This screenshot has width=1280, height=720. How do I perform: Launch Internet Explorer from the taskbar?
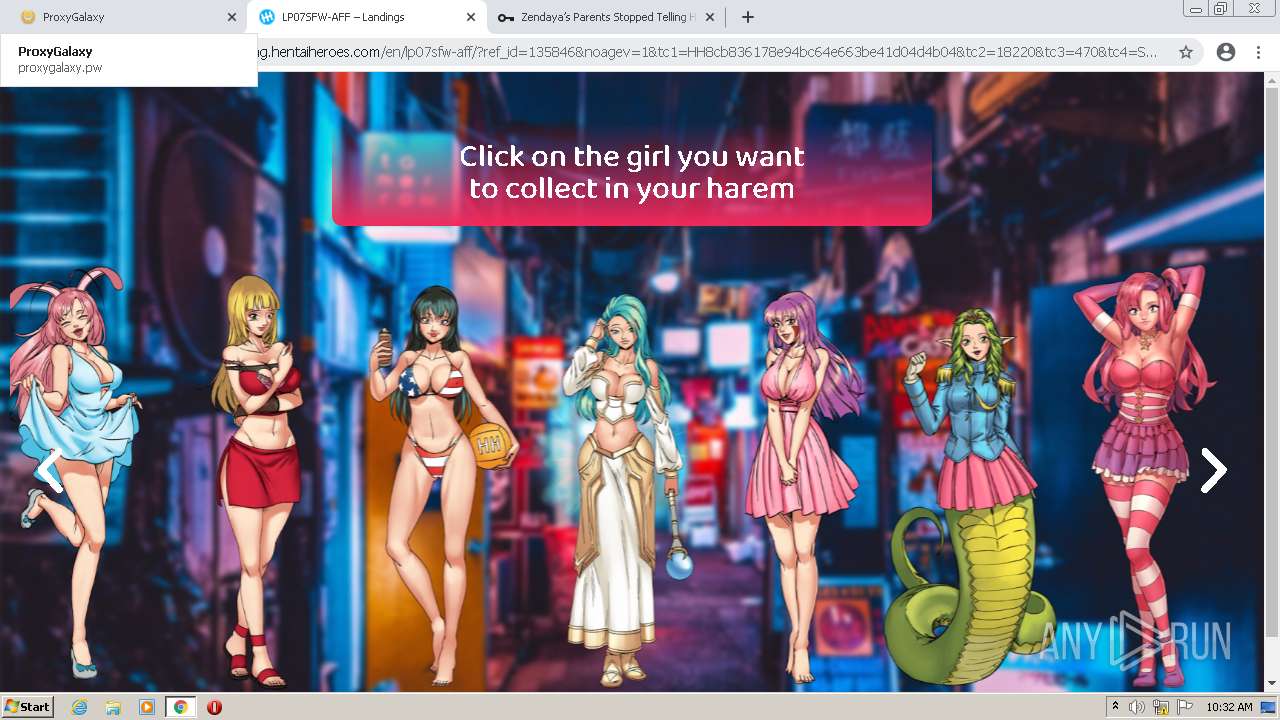click(79, 707)
